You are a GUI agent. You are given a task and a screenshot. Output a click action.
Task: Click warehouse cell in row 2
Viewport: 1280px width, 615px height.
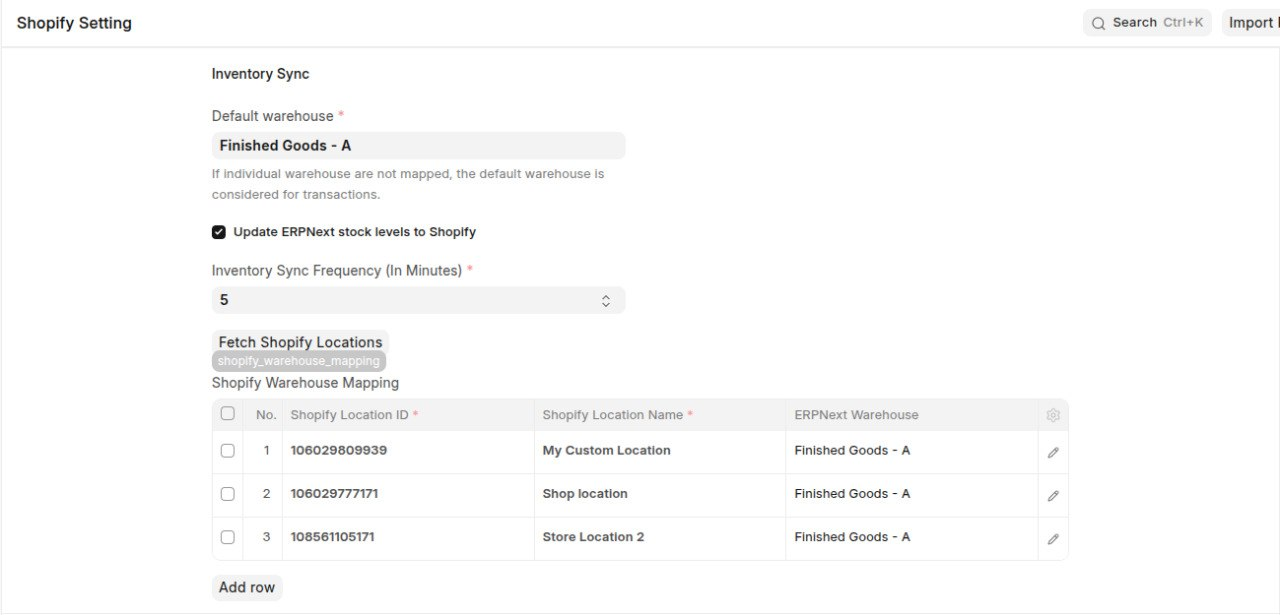[x=912, y=494]
